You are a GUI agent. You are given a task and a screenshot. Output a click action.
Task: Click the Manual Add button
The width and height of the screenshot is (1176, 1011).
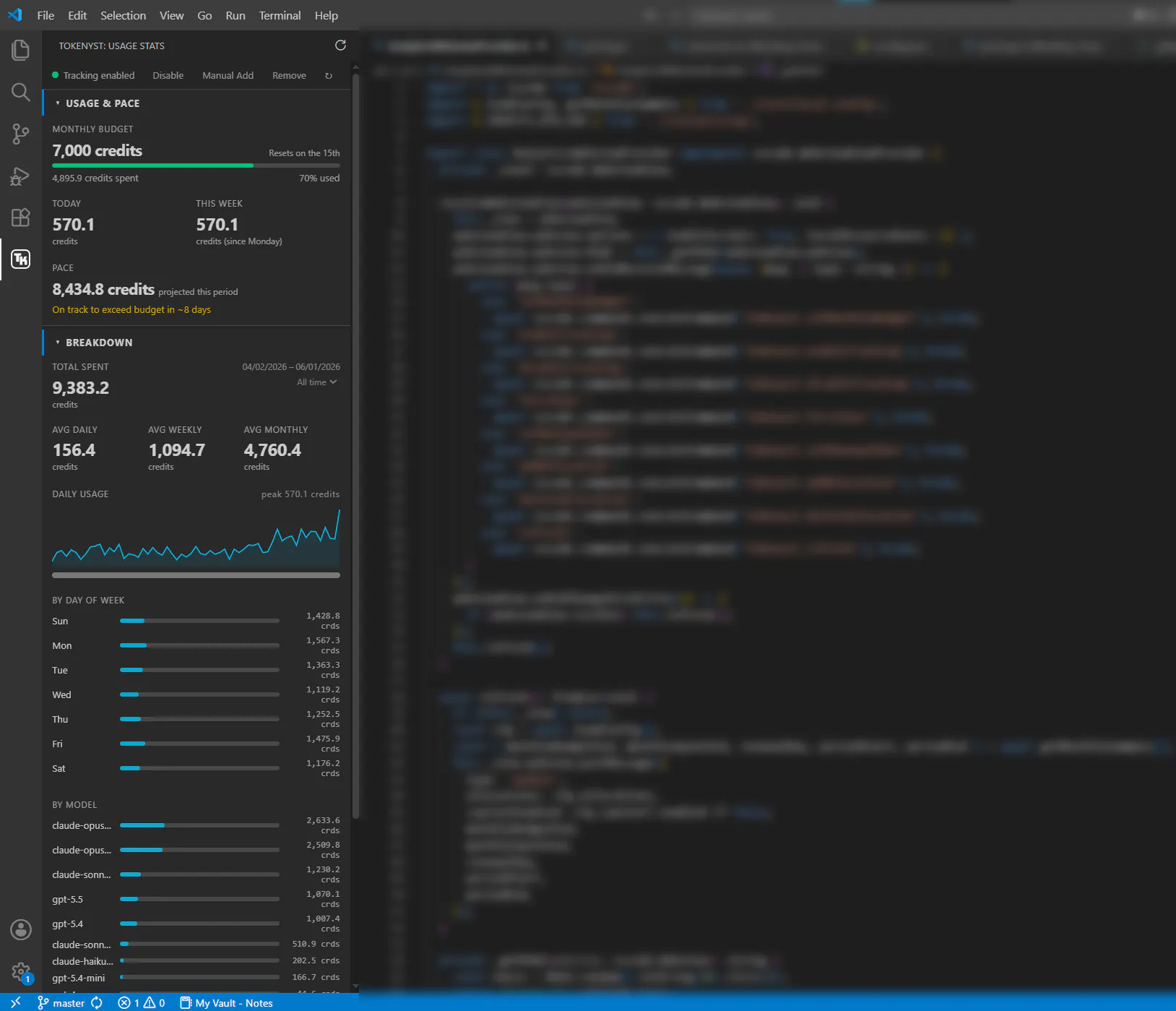(228, 75)
